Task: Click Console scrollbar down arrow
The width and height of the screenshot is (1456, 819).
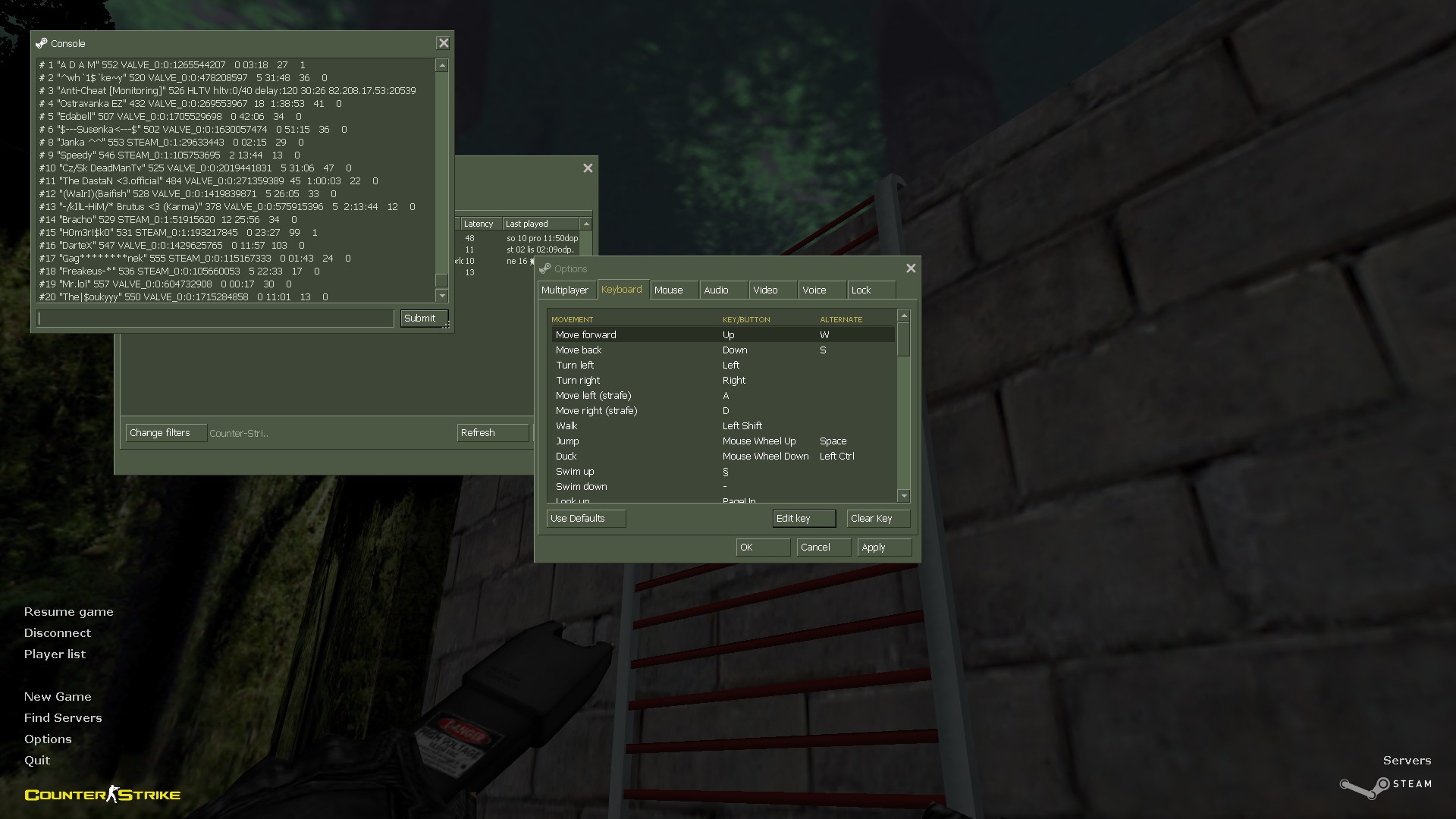Action: [x=442, y=296]
